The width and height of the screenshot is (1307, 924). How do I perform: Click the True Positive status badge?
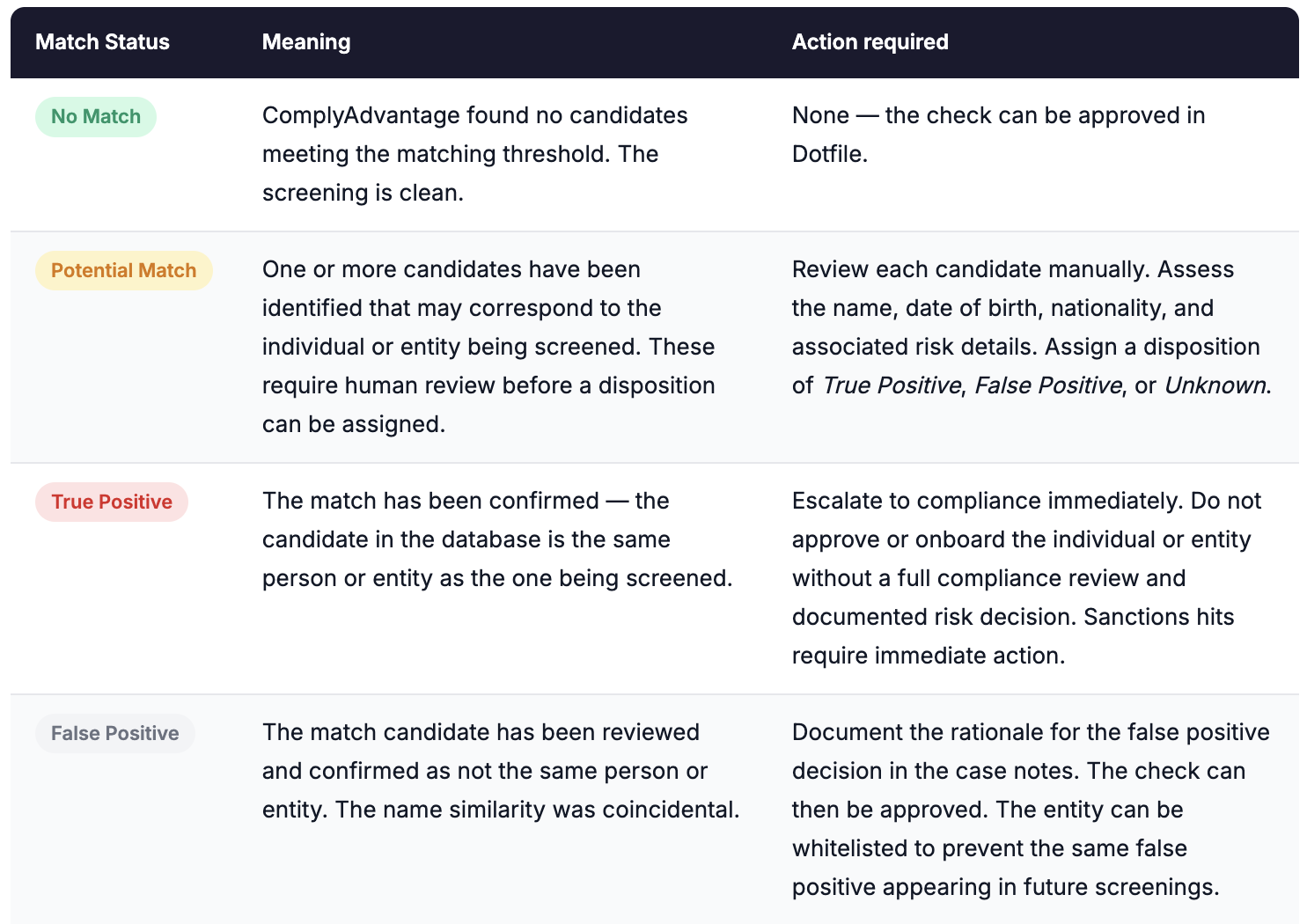pyautogui.click(x=112, y=502)
